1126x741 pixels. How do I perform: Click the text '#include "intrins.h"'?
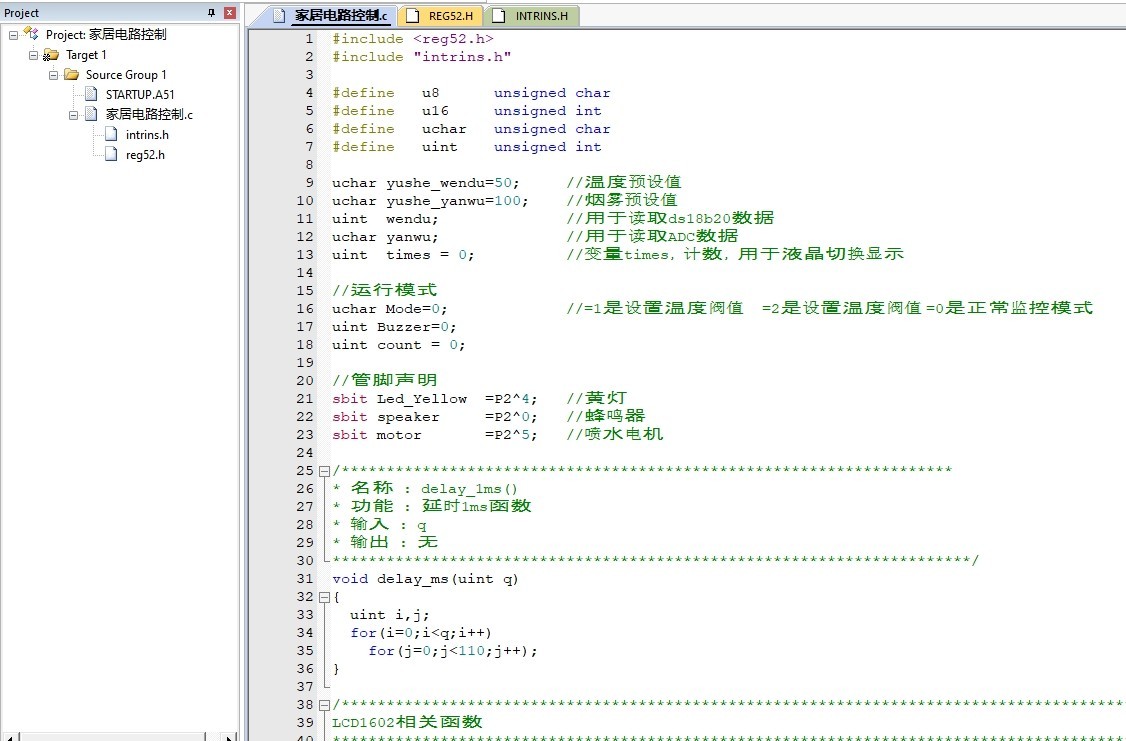point(422,57)
